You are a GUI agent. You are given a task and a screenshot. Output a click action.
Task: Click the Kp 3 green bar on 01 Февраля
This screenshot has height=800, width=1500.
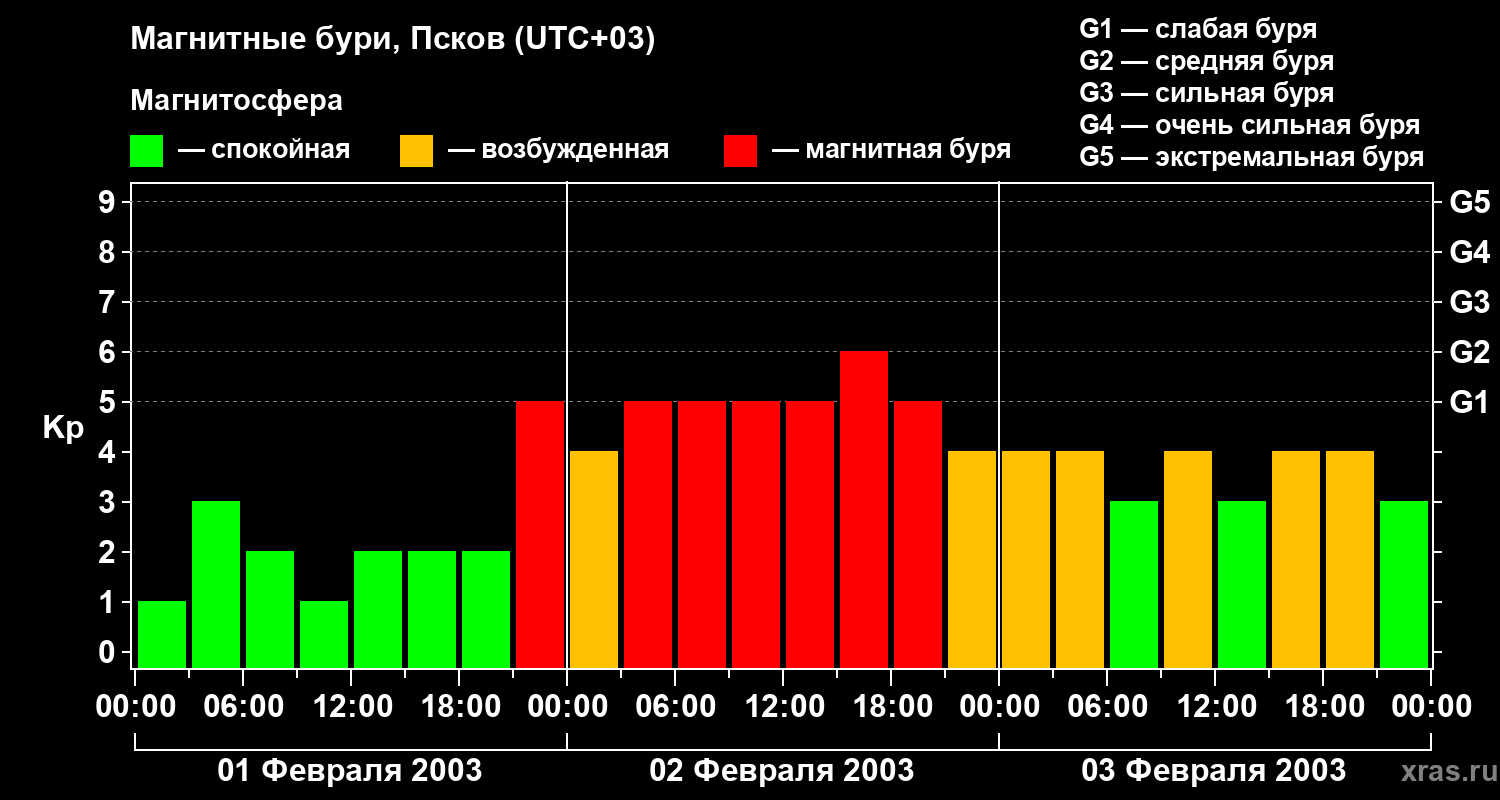tap(216, 585)
